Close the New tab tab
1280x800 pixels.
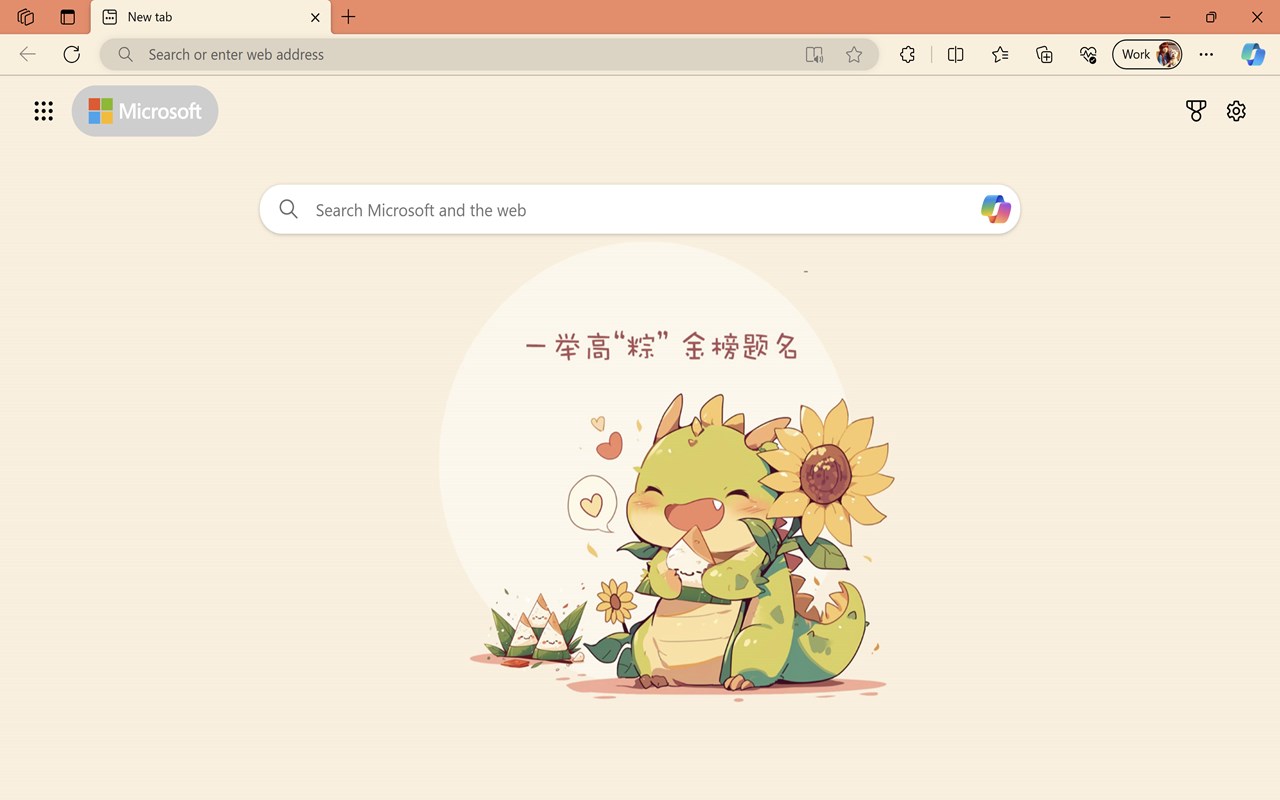pos(315,17)
